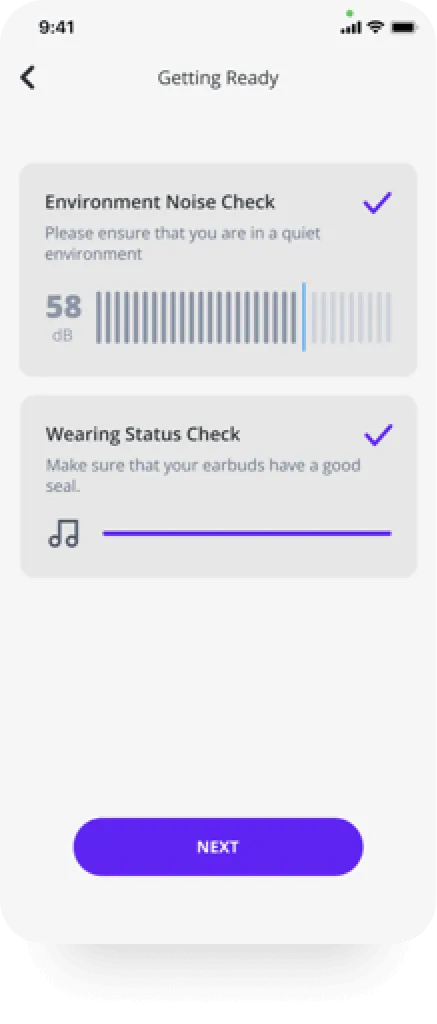Click the purple wearing status progress bar
This screenshot has width=437, height=1024.
tap(247, 534)
